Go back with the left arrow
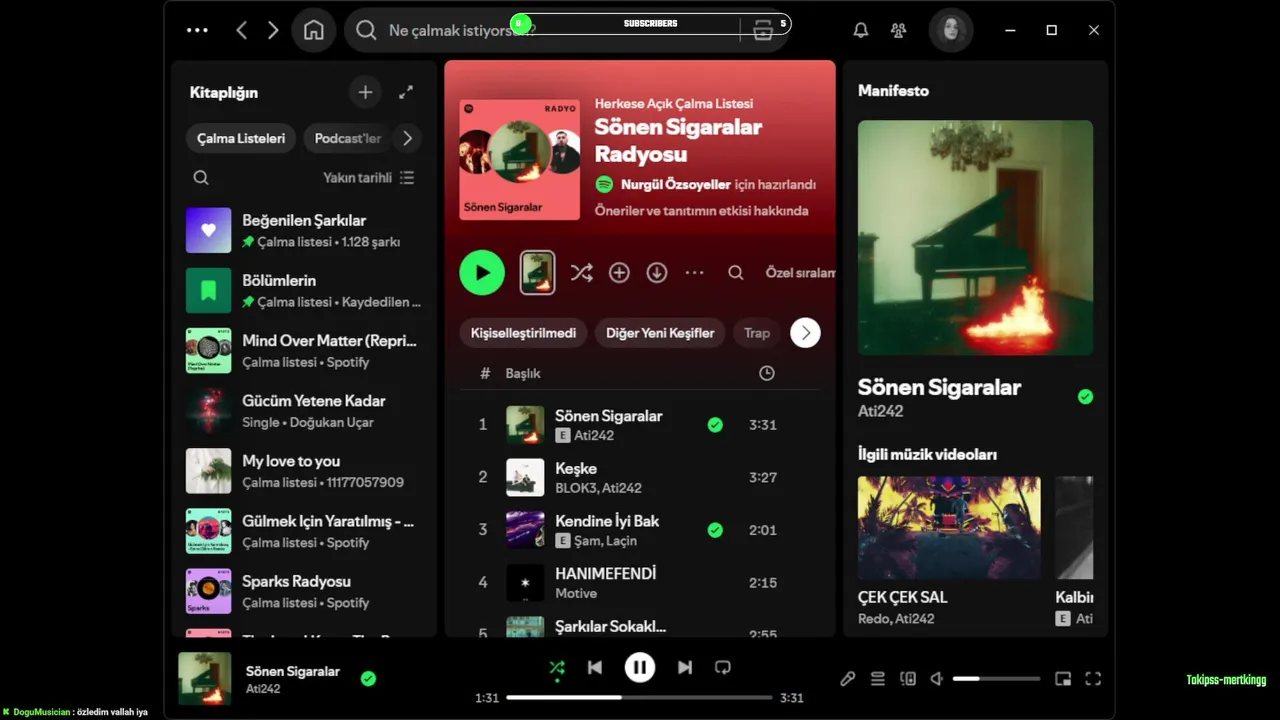Screen dimensions: 1280x720 point(241,30)
